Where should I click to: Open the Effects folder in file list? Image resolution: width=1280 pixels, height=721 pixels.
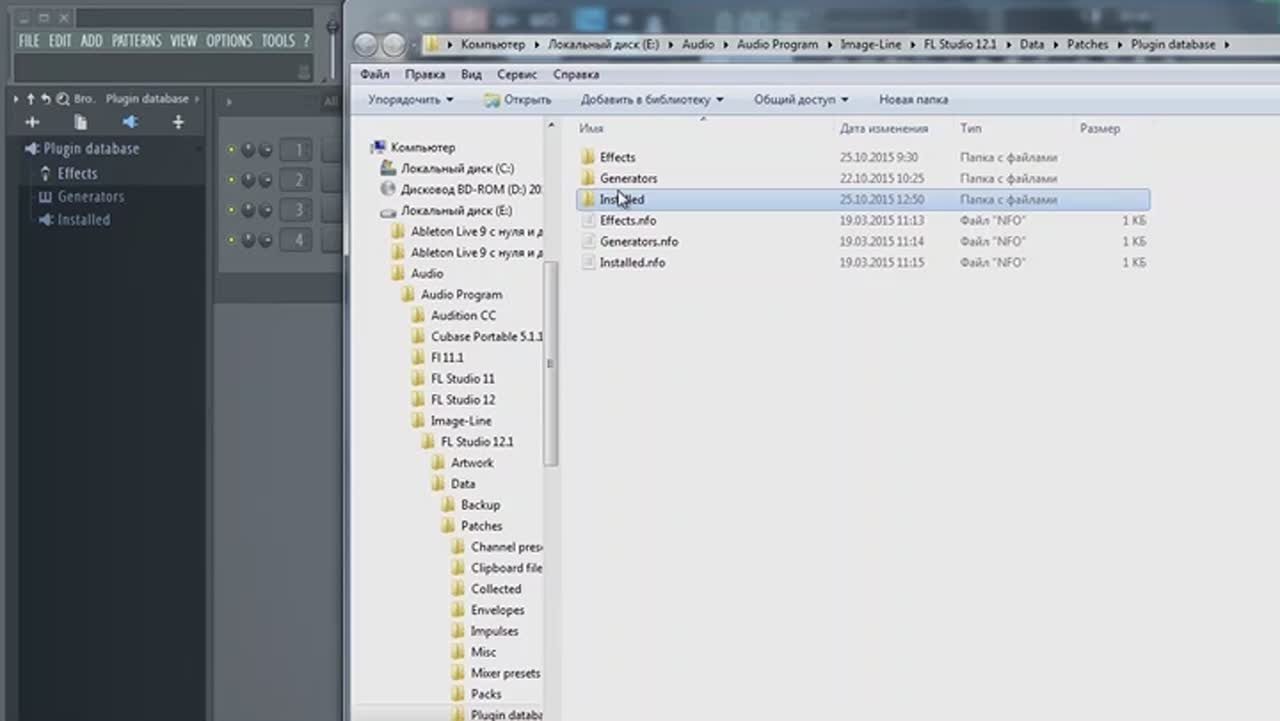click(x=617, y=157)
